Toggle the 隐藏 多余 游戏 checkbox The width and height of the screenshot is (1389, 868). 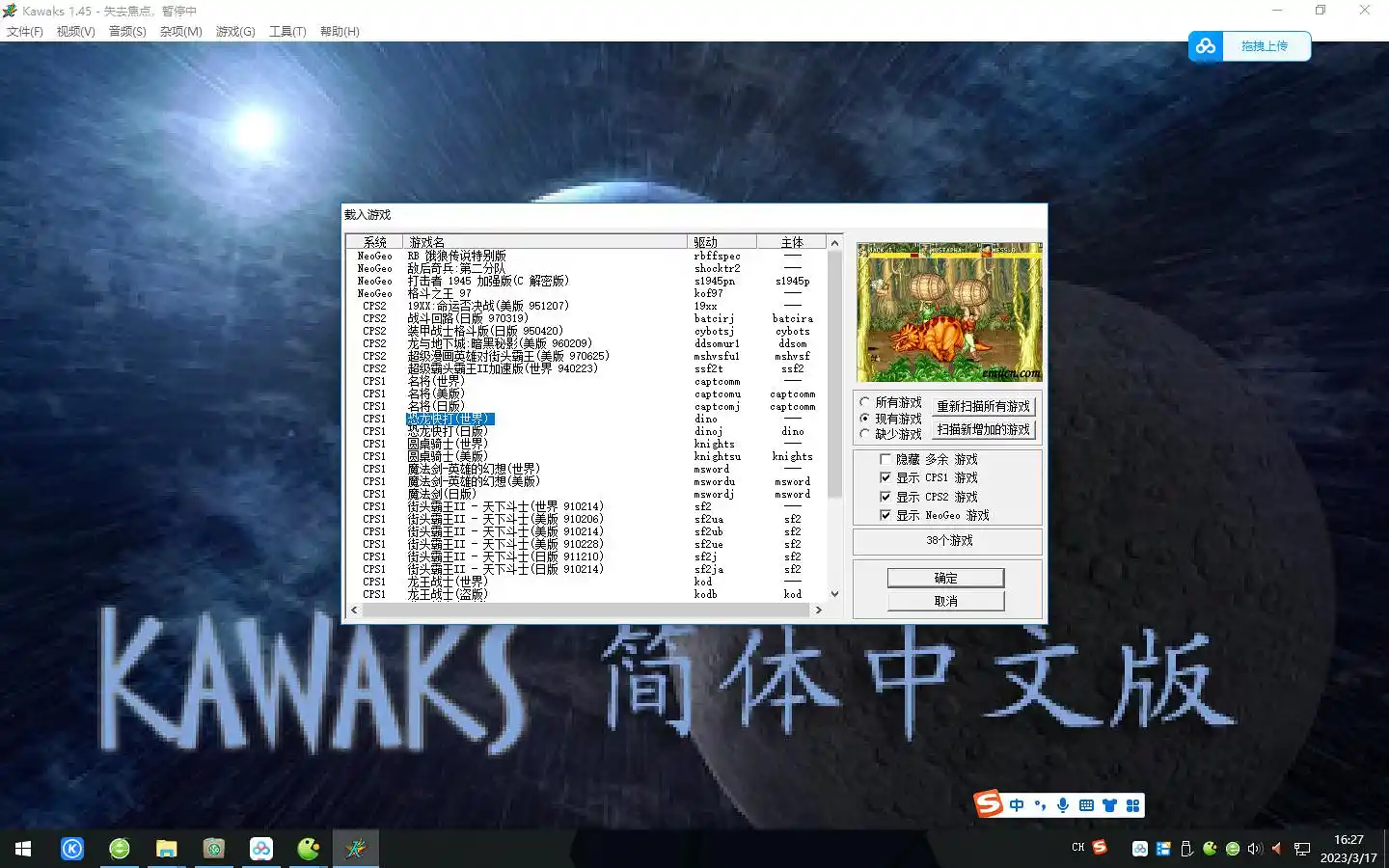click(x=885, y=459)
